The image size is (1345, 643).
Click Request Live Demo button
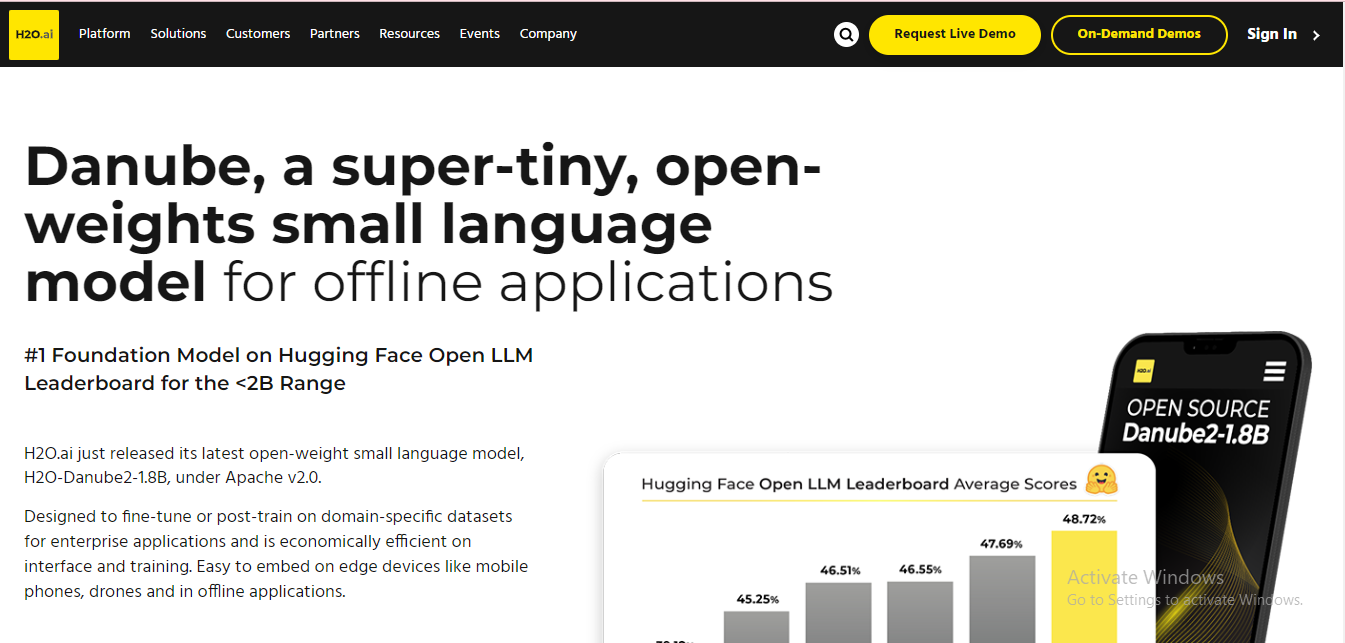[x=955, y=34]
